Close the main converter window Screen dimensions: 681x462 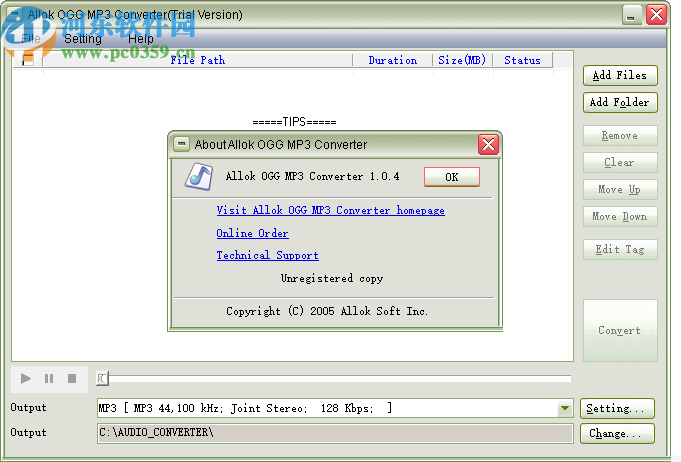click(x=656, y=15)
